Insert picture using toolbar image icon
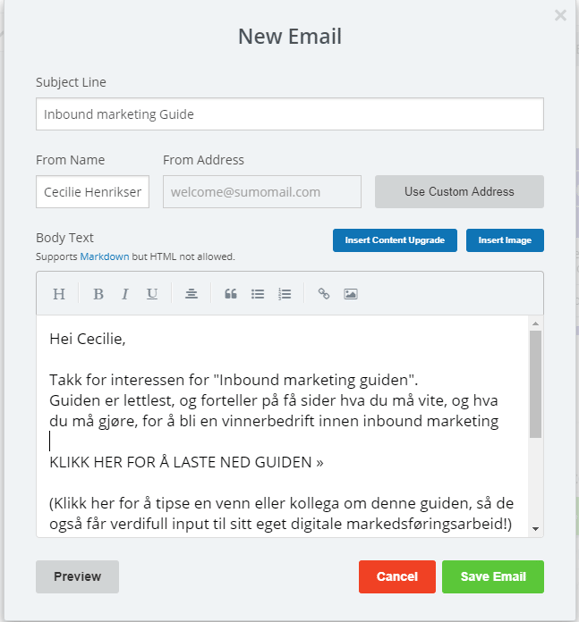579x622 pixels. [351, 294]
